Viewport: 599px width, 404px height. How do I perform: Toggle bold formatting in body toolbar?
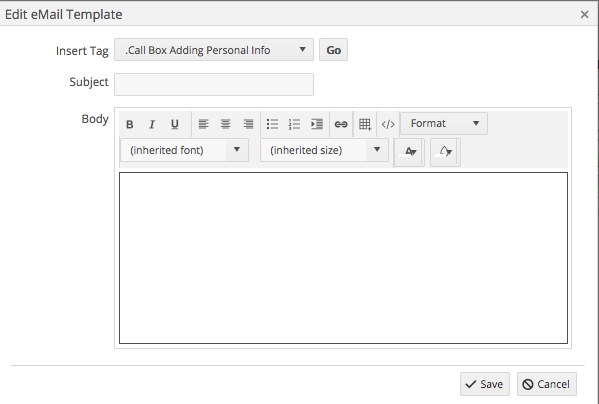(x=130, y=124)
